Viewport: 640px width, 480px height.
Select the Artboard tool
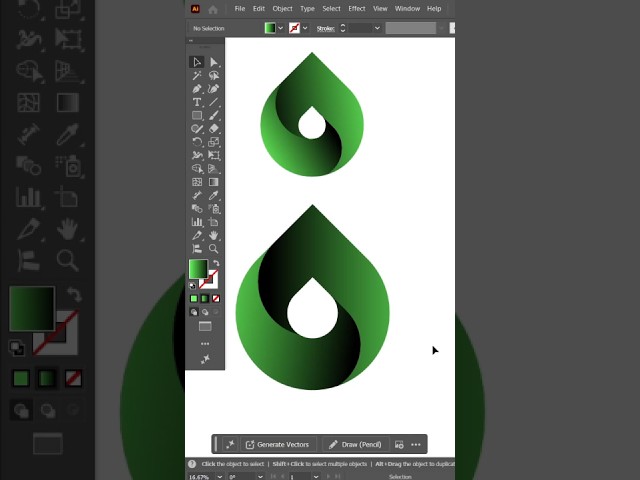pyautogui.click(x=213, y=222)
